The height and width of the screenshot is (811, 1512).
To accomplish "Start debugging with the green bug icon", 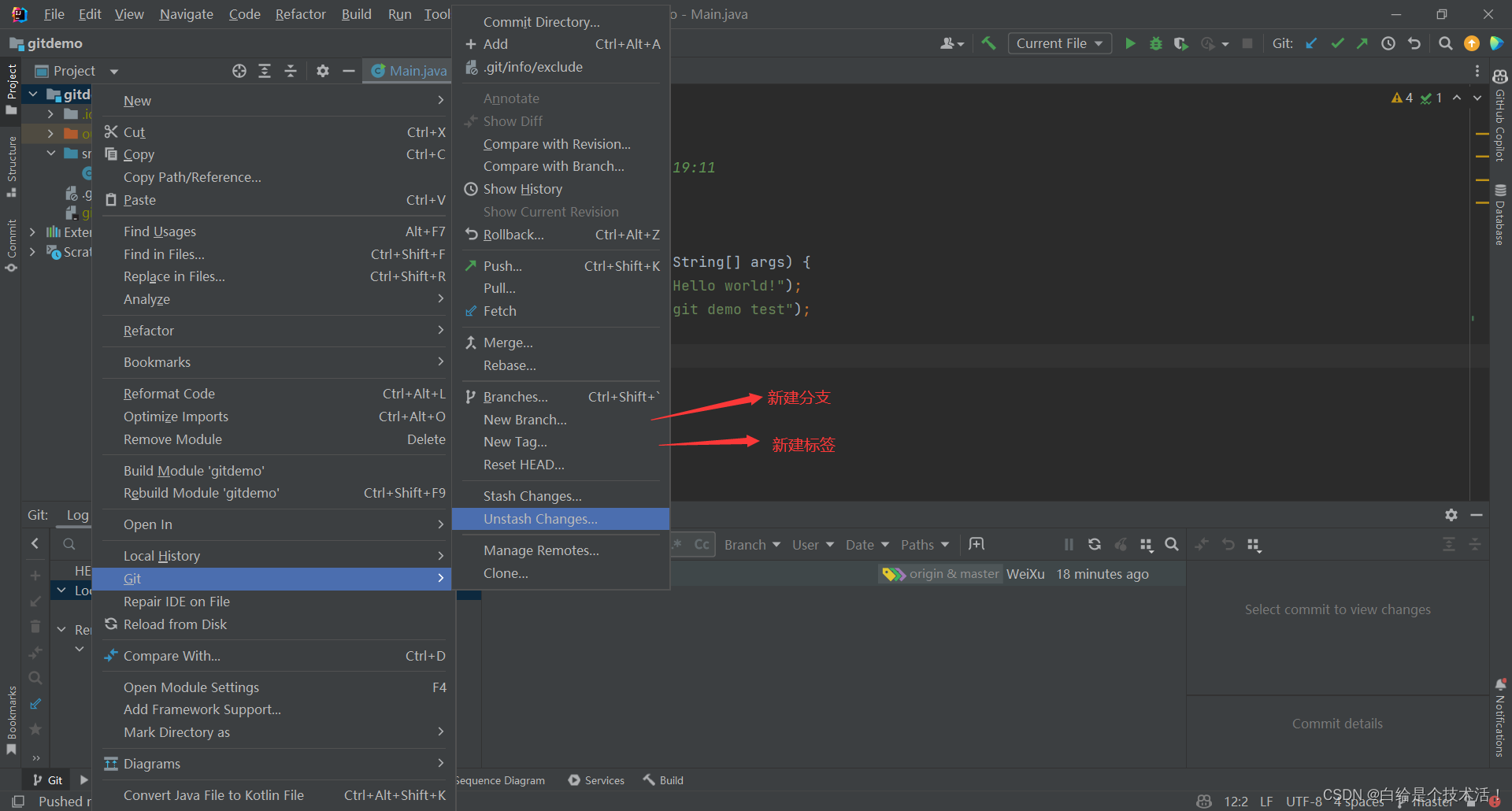I will pyautogui.click(x=1155, y=43).
